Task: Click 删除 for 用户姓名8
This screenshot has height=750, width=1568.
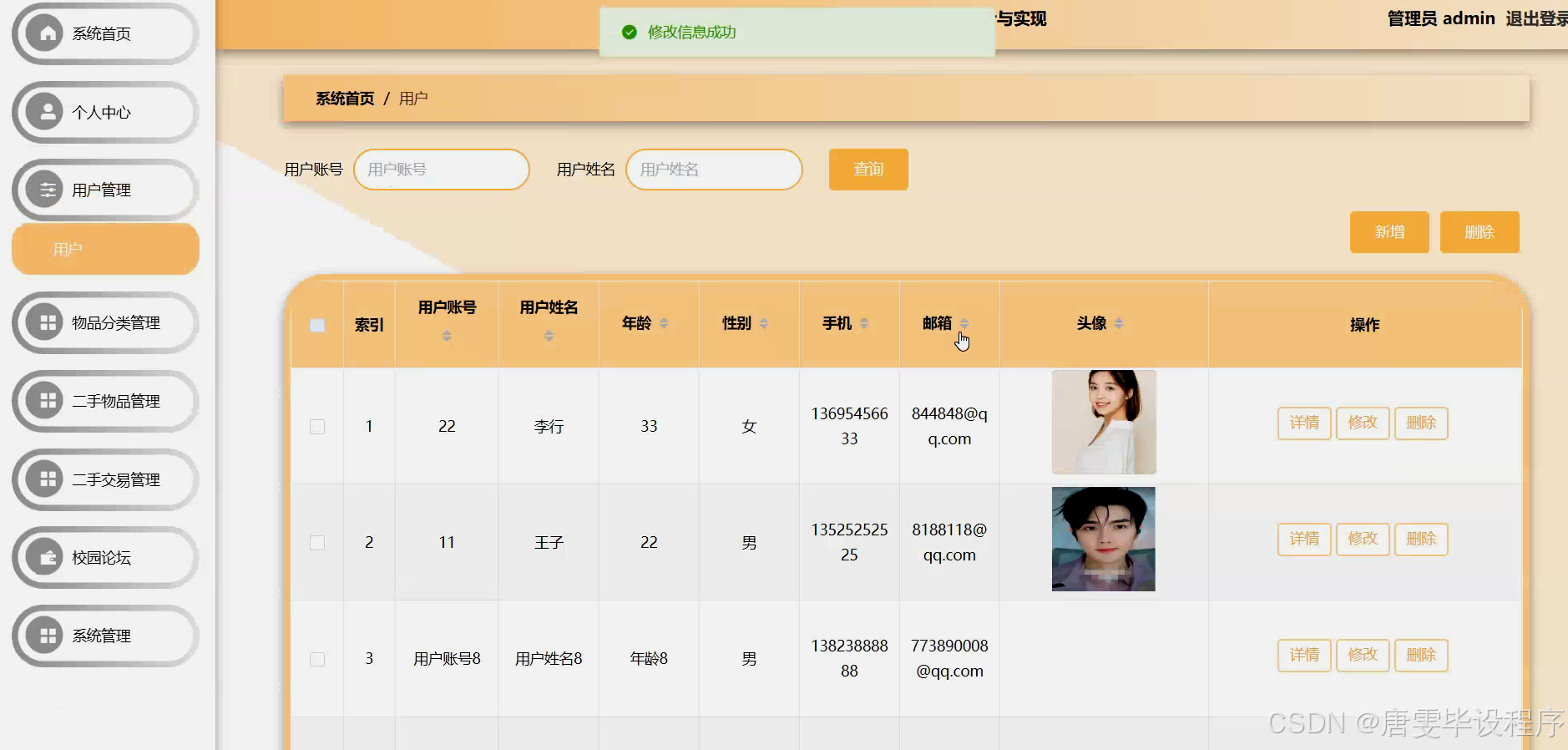Action: pos(1421,655)
